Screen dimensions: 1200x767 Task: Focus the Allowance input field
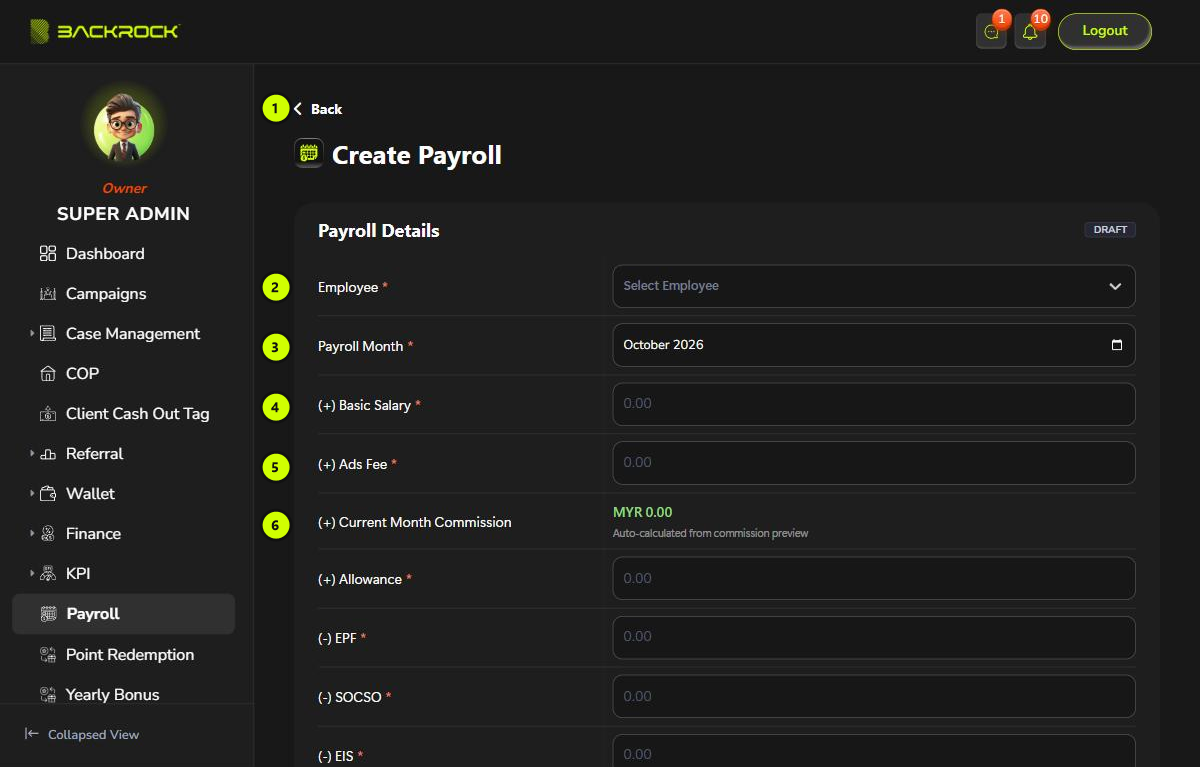(x=874, y=578)
